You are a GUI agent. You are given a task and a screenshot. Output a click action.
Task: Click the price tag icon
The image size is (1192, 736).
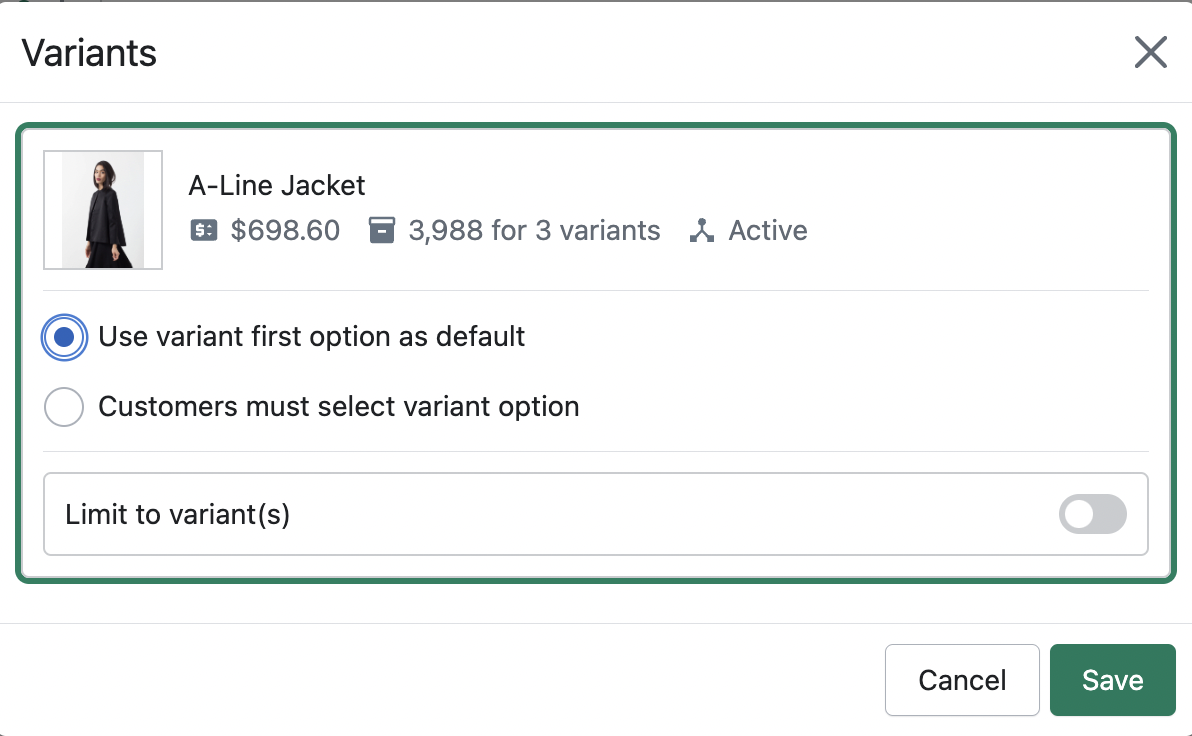[203, 231]
